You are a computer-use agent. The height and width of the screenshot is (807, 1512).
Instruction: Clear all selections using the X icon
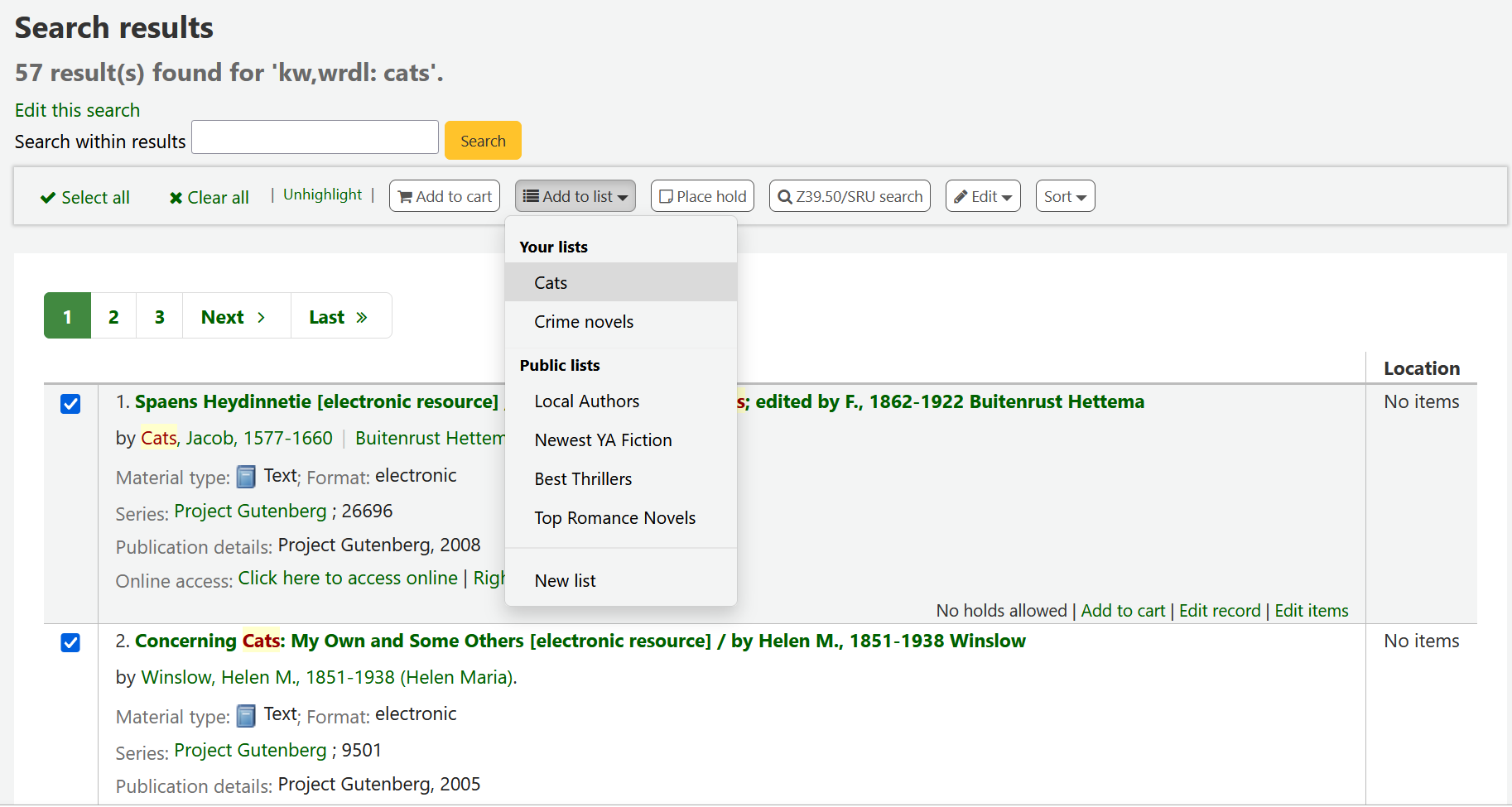click(176, 197)
